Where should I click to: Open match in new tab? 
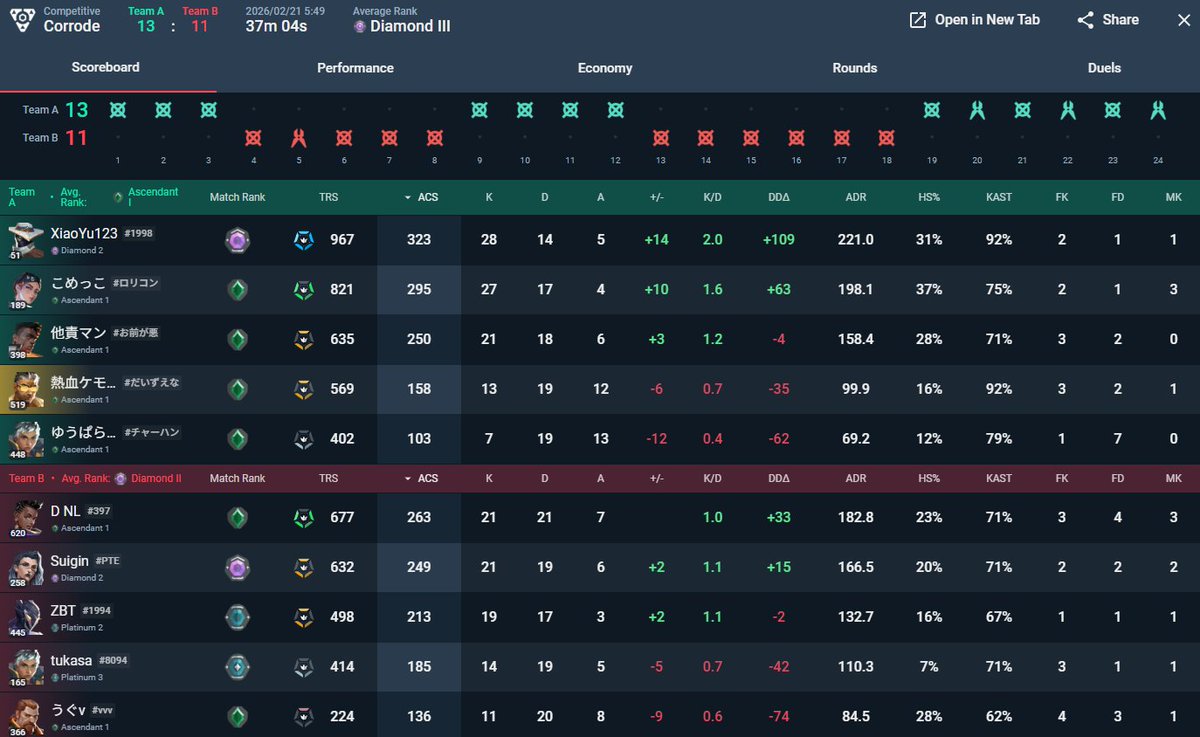(x=974, y=20)
